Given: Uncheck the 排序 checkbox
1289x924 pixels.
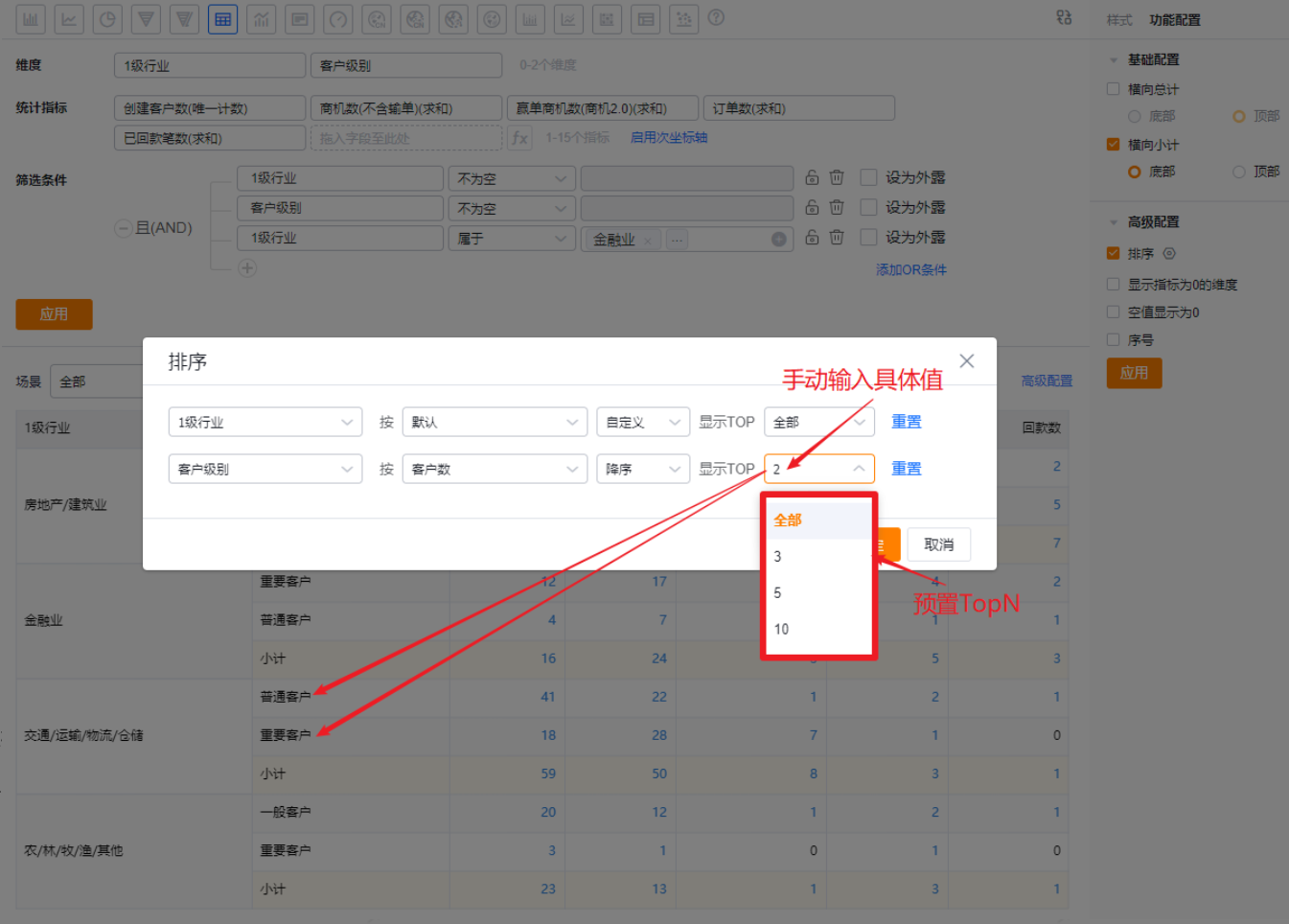Looking at the screenshot, I should [x=1113, y=254].
